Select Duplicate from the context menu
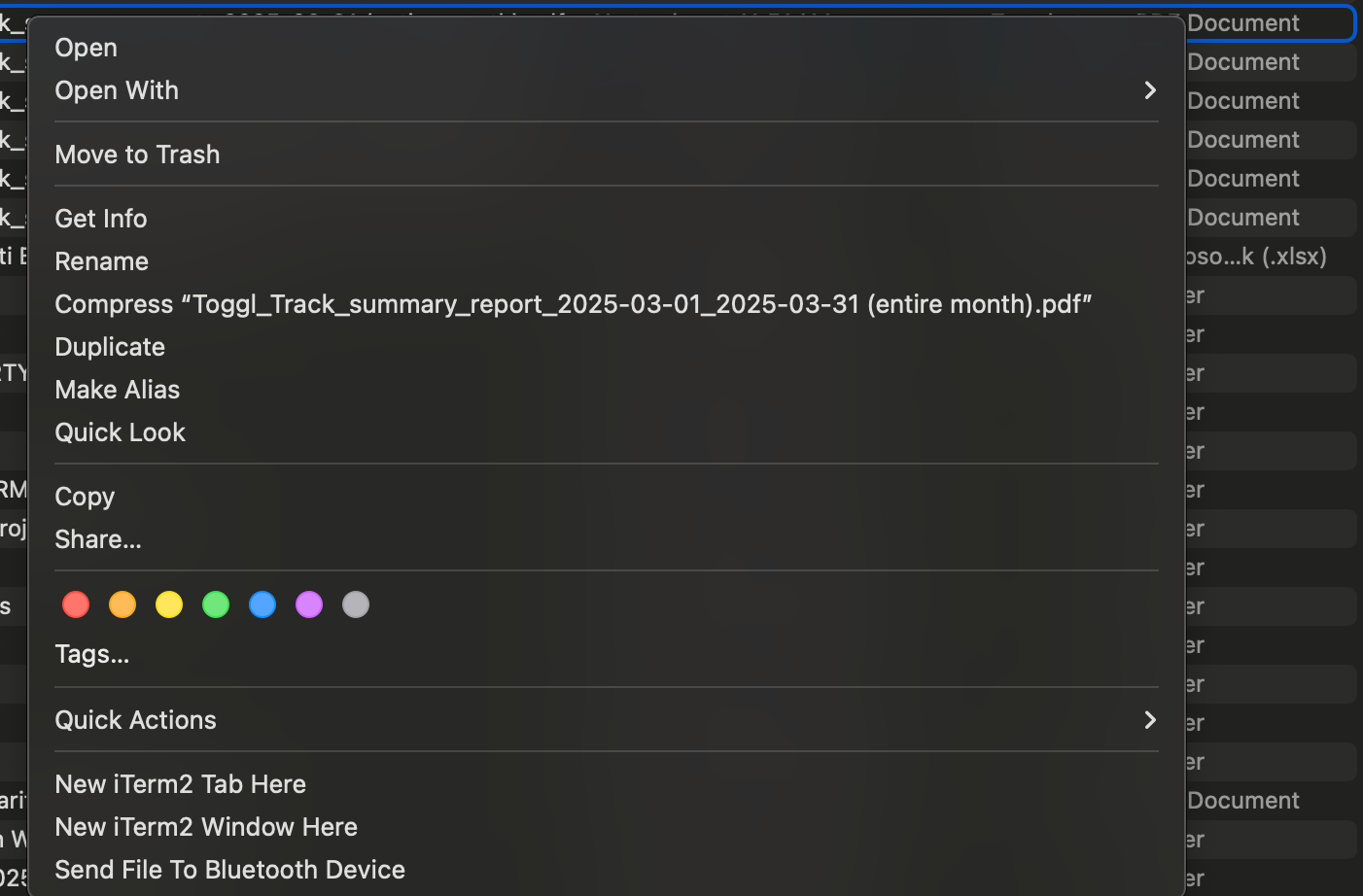This screenshot has height=896, width=1363. [607, 347]
